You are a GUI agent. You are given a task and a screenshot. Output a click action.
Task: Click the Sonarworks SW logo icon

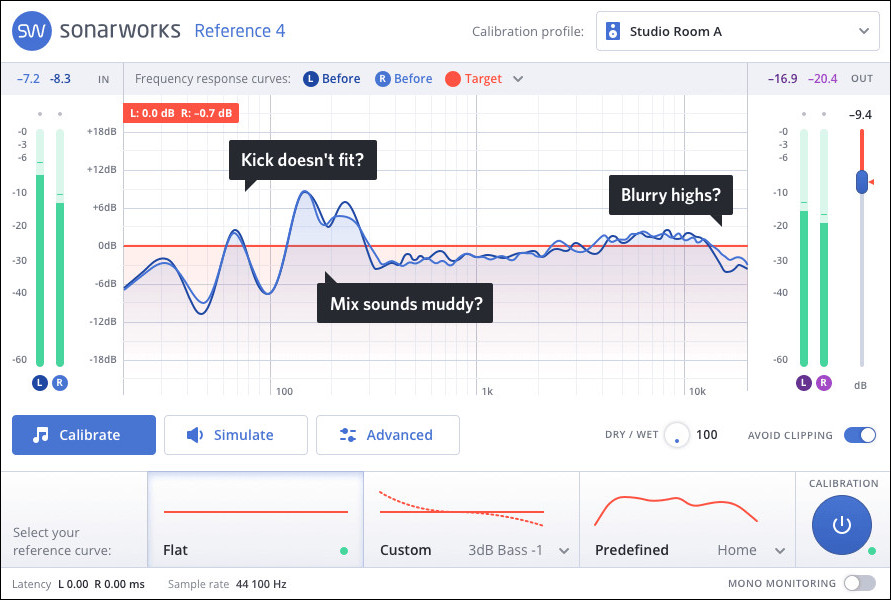(31, 31)
